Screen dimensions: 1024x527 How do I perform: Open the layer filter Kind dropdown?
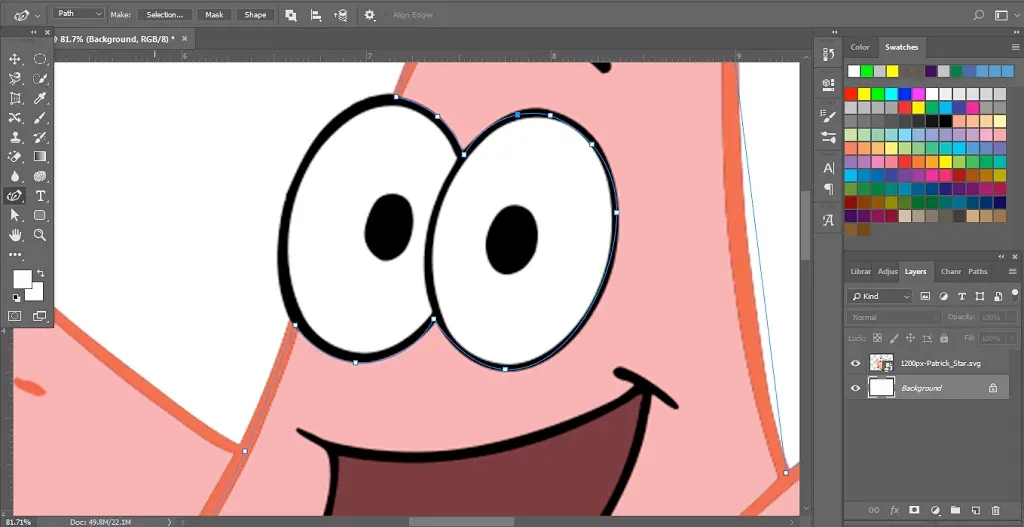879,296
